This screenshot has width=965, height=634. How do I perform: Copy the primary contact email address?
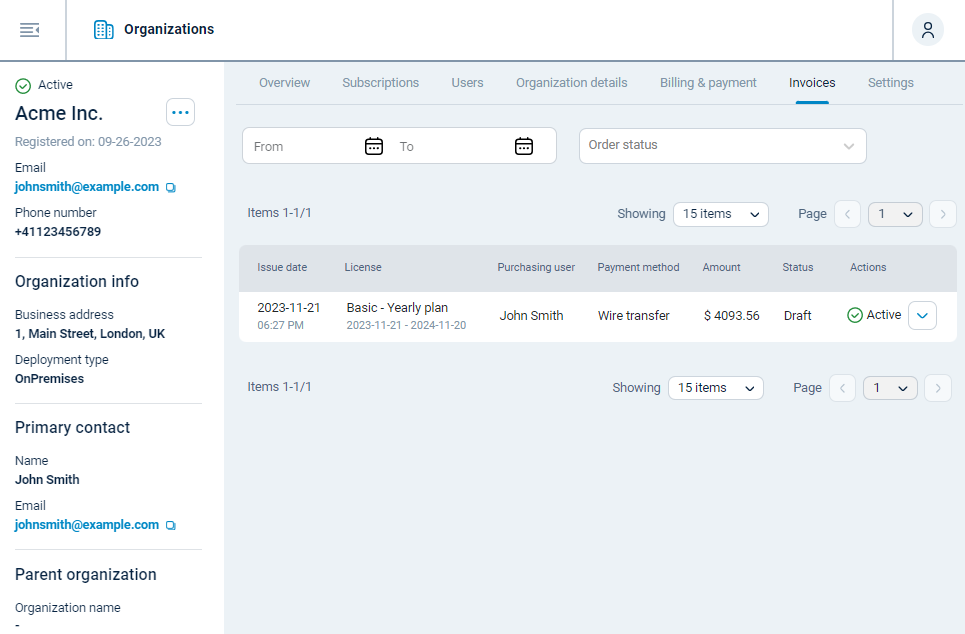[x=170, y=524]
